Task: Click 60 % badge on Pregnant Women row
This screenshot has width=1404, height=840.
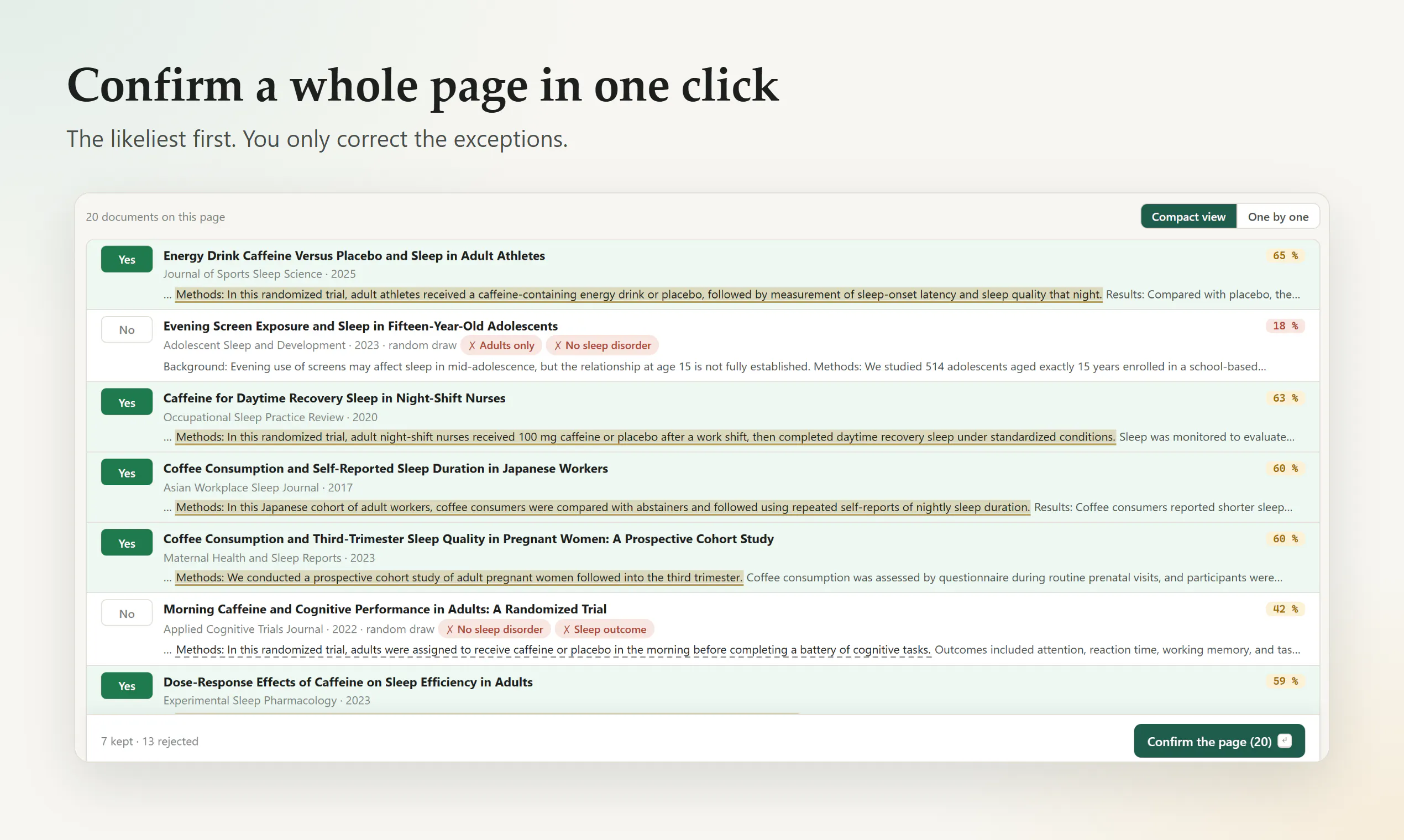Action: 1285,538
